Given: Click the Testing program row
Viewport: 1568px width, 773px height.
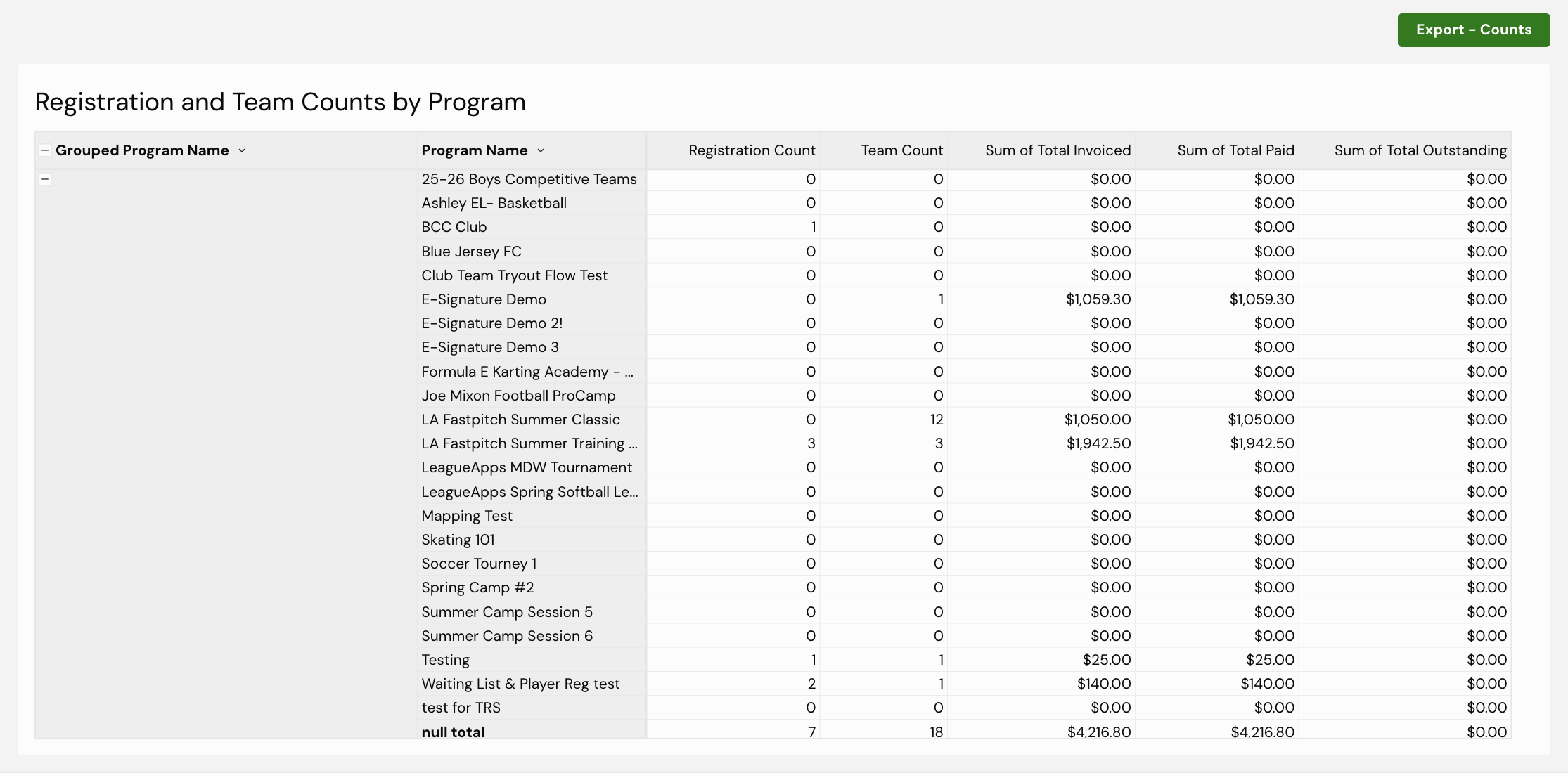Looking at the screenshot, I should [x=445, y=660].
